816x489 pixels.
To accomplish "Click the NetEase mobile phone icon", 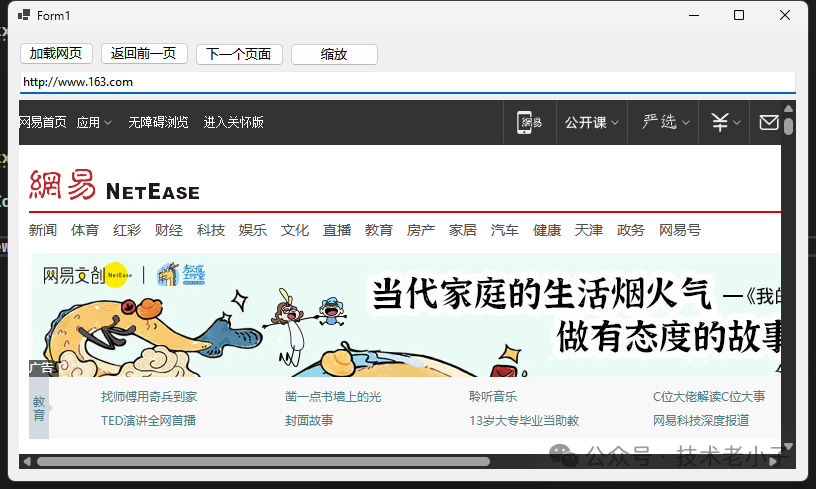I will (530, 122).
